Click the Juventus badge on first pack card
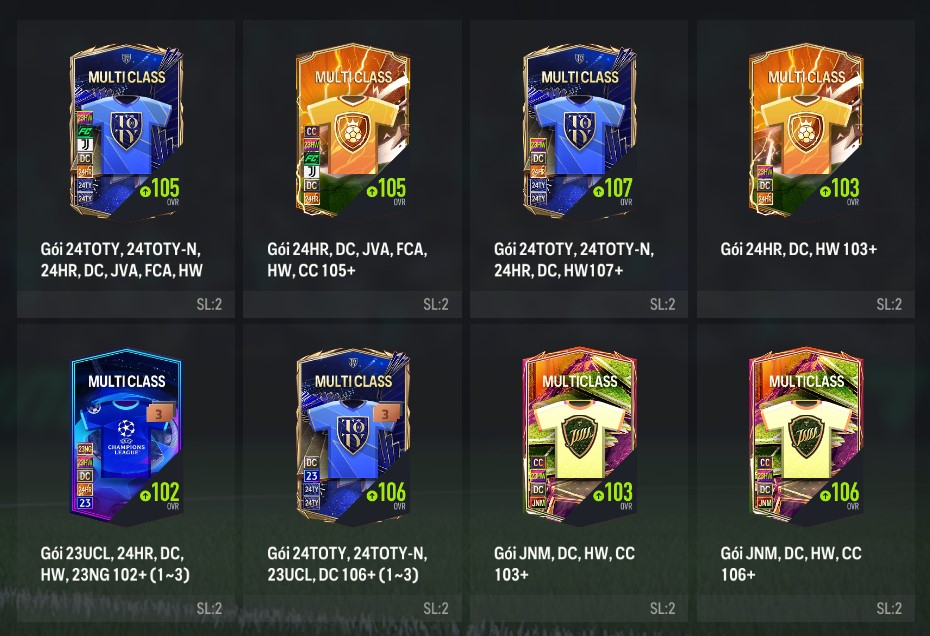 tap(85, 145)
